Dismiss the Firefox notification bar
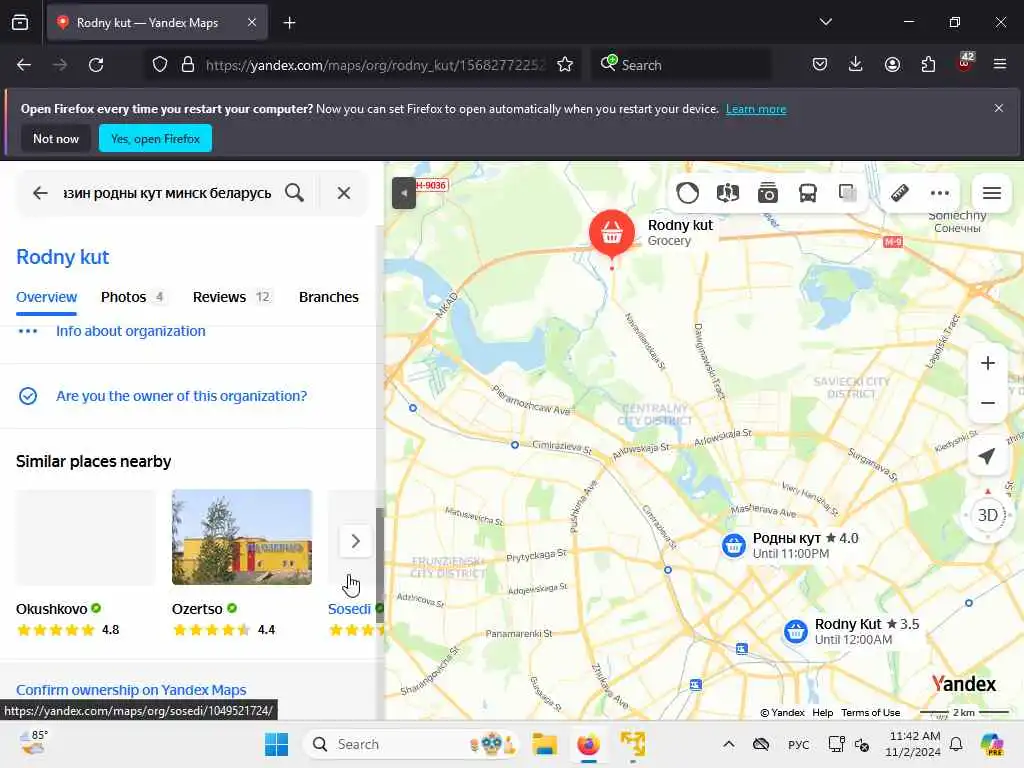The image size is (1024, 768). pyautogui.click(x=999, y=108)
